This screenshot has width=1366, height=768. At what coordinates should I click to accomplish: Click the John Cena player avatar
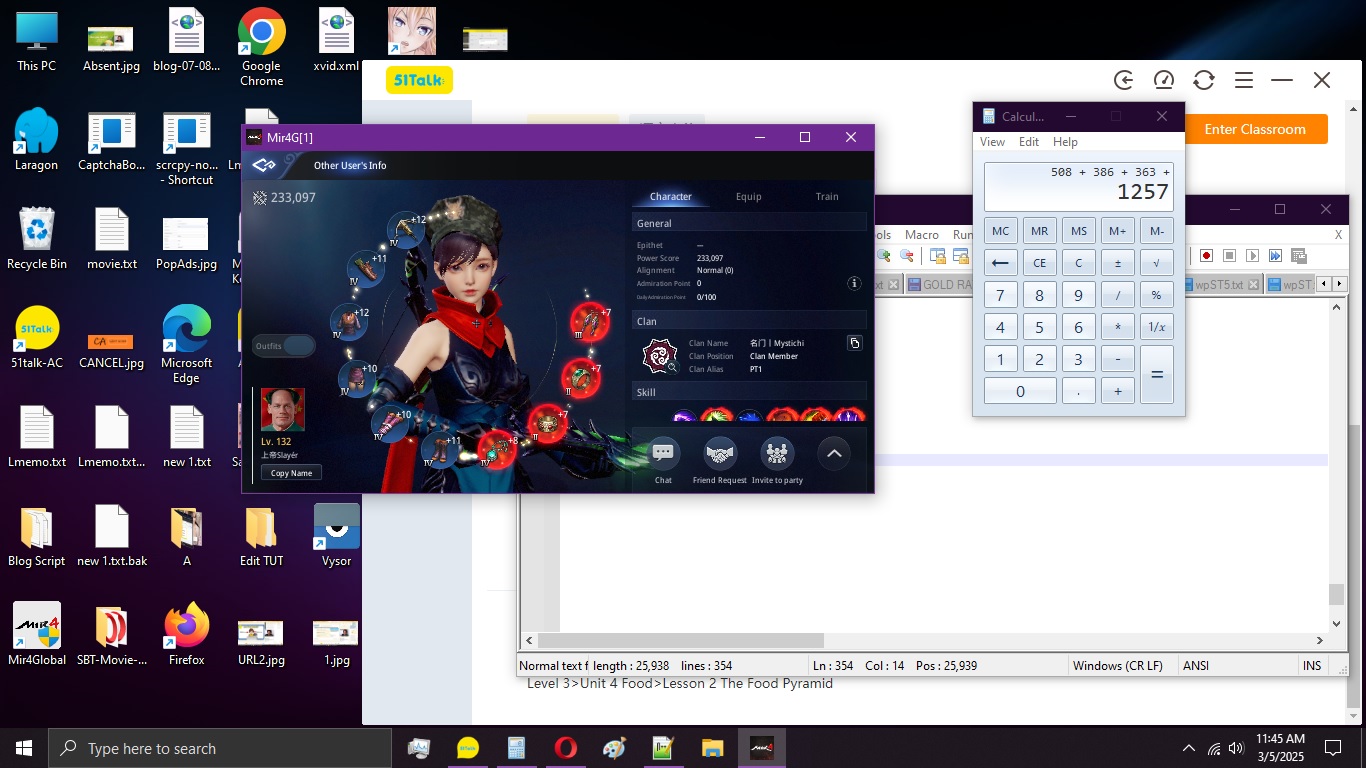tap(283, 410)
